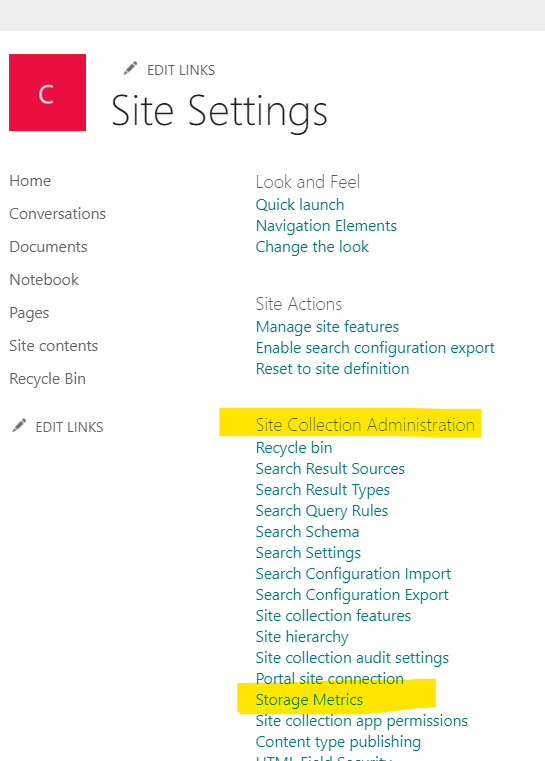Screen dimensions: 545x761
Task: Open Documents from the sidebar
Action: (x=49, y=247)
